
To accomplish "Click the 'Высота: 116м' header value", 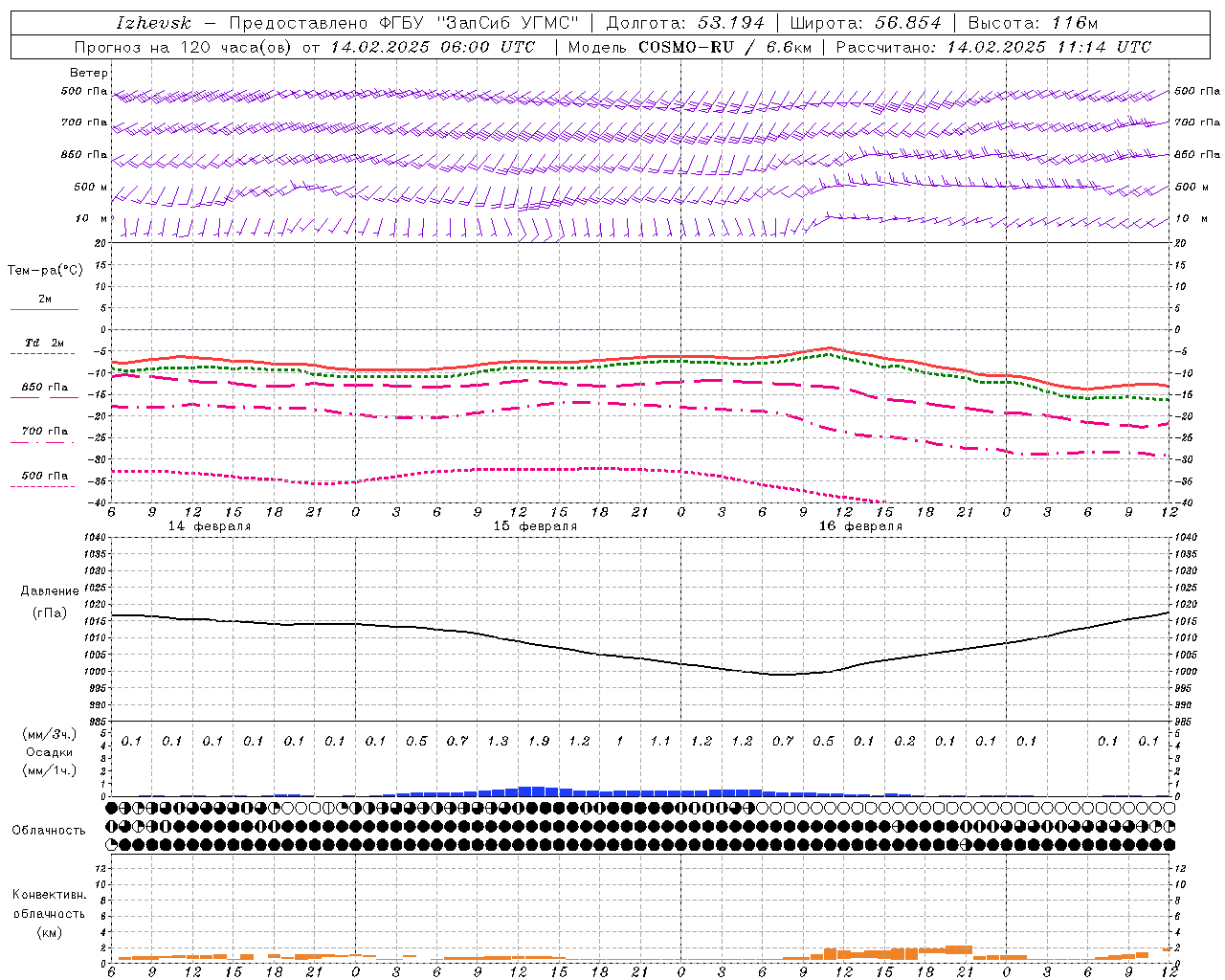I will [1034, 23].
